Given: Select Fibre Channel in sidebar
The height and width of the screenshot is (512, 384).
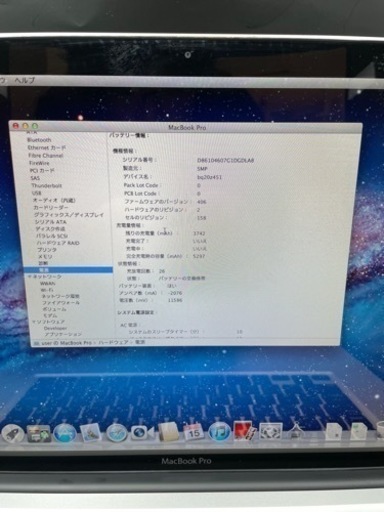Looking at the screenshot, I should tap(46, 156).
